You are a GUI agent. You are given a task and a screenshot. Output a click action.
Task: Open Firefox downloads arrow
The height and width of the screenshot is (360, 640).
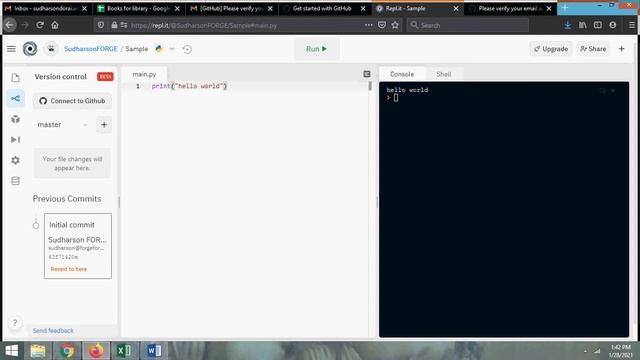(567, 25)
